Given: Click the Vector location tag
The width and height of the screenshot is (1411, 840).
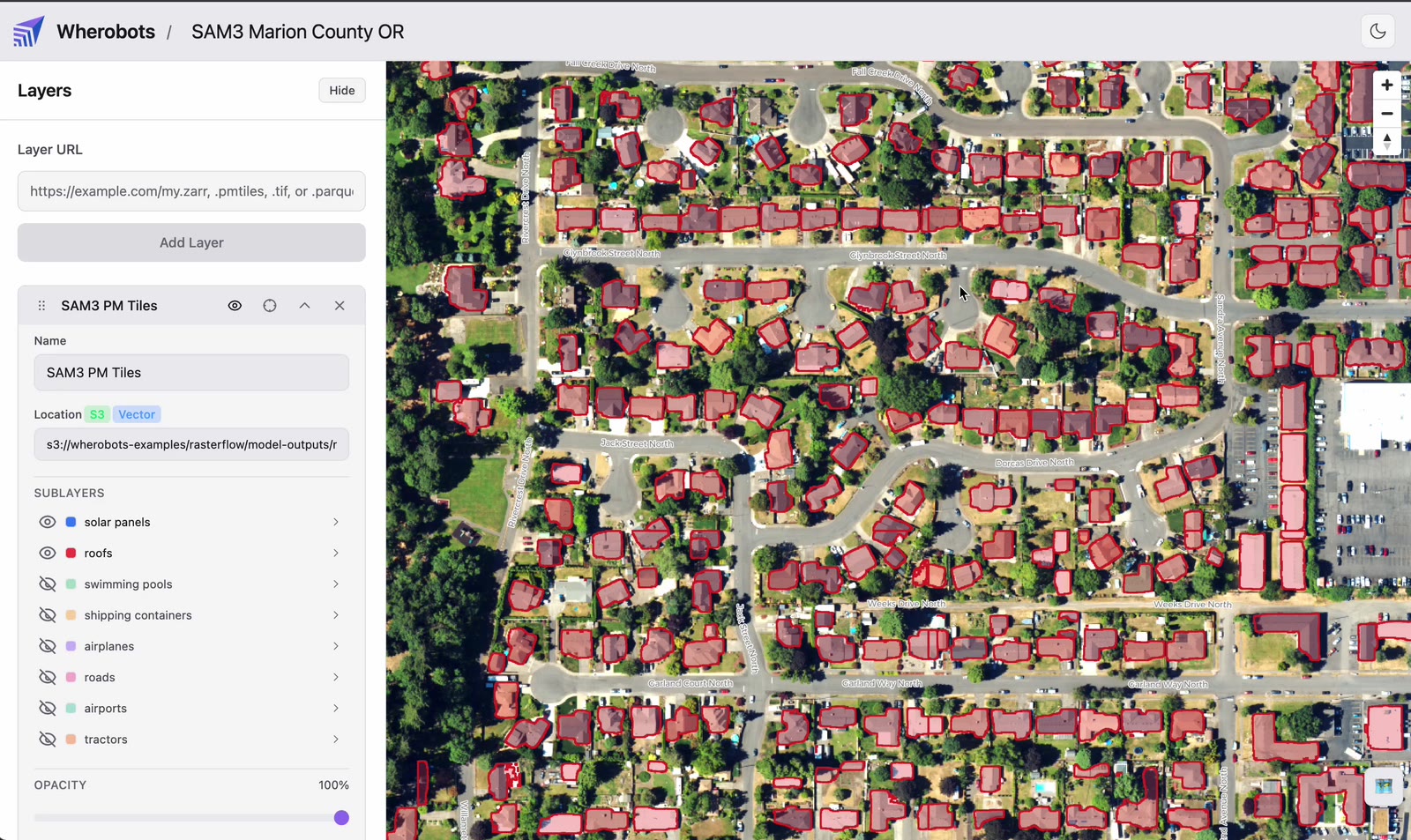Looking at the screenshot, I should 137,414.
